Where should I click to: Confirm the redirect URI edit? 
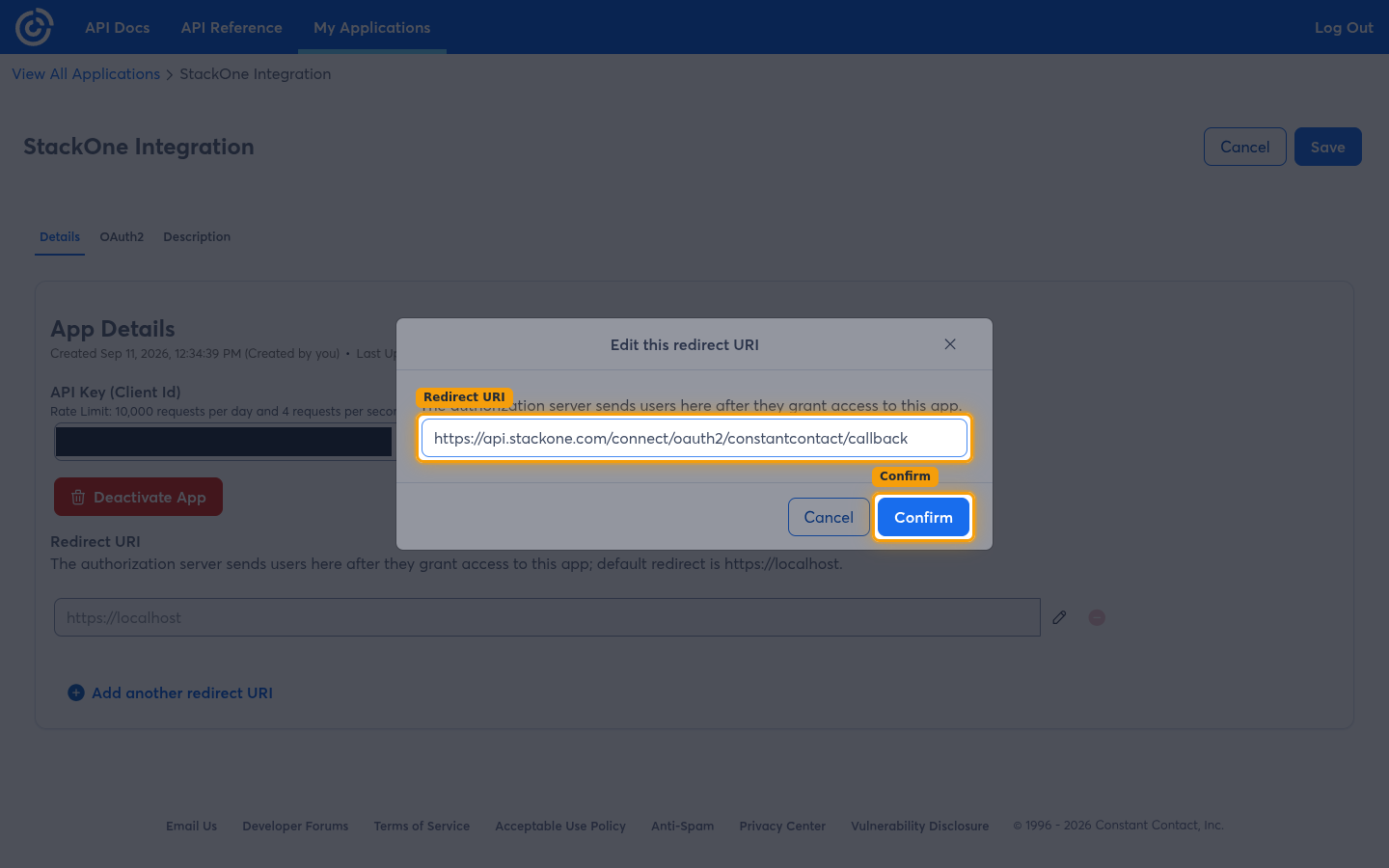tap(923, 517)
